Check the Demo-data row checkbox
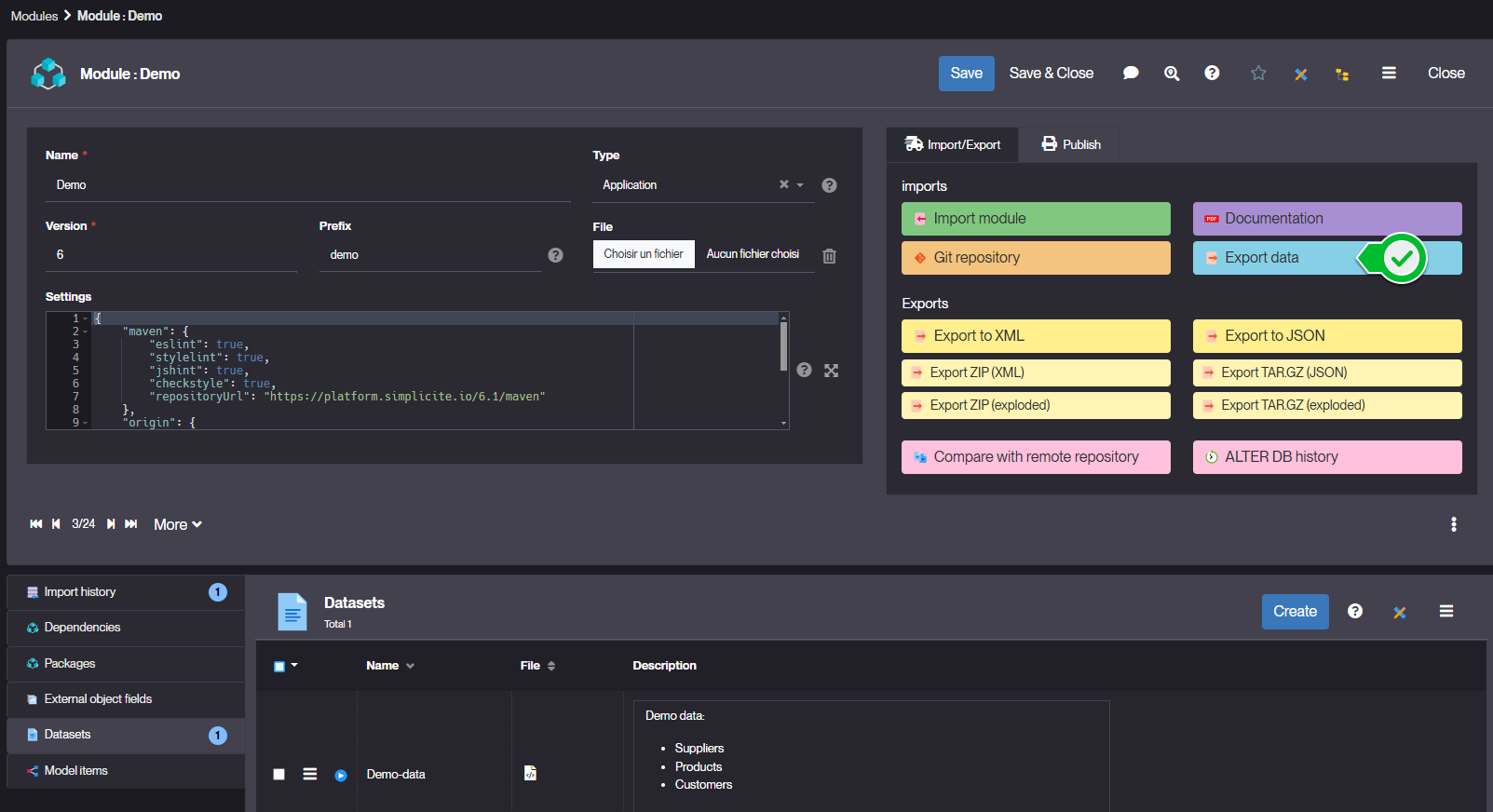This screenshot has height=812, width=1493. click(x=278, y=774)
